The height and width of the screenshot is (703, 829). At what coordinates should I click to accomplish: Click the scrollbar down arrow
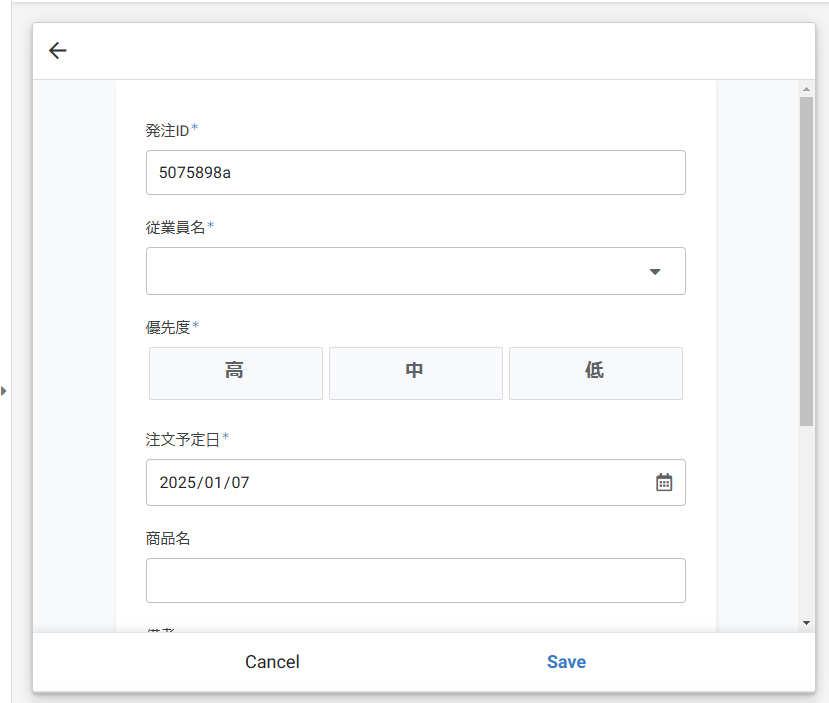806,623
